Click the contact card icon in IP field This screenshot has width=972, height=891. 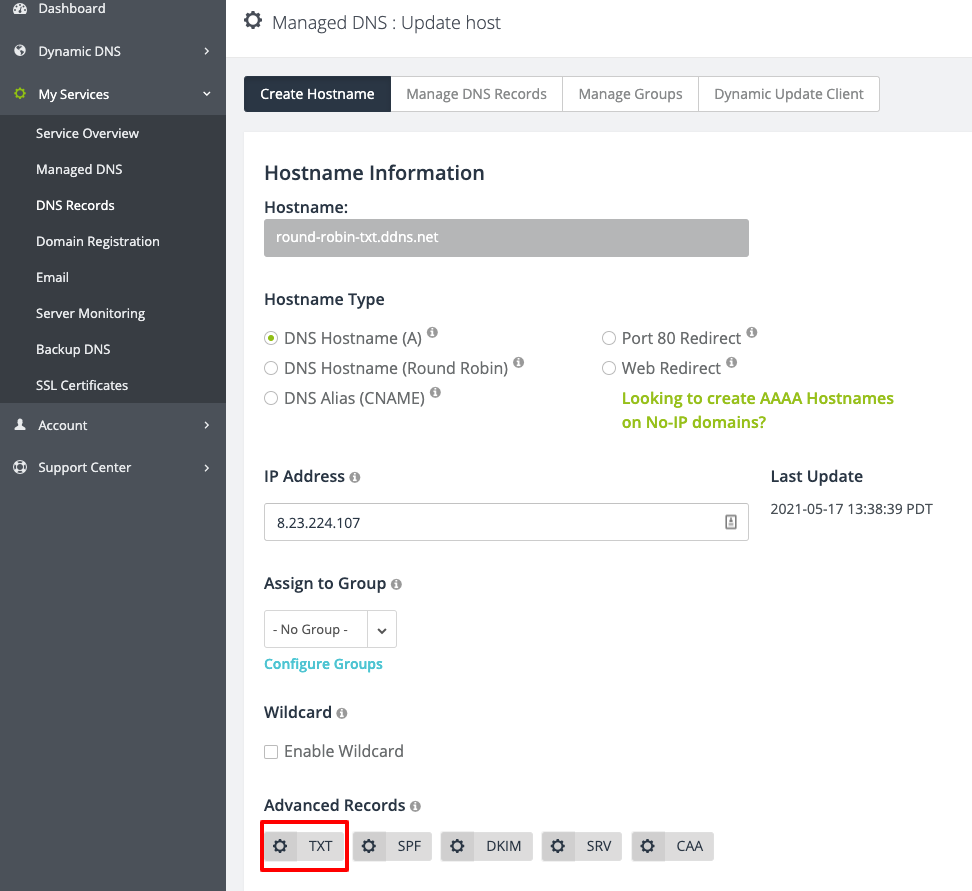click(x=731, y=522)
